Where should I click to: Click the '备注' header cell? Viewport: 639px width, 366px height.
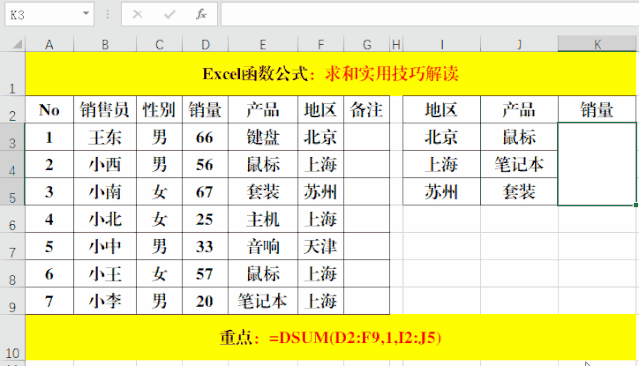click(x=367, y=110)
